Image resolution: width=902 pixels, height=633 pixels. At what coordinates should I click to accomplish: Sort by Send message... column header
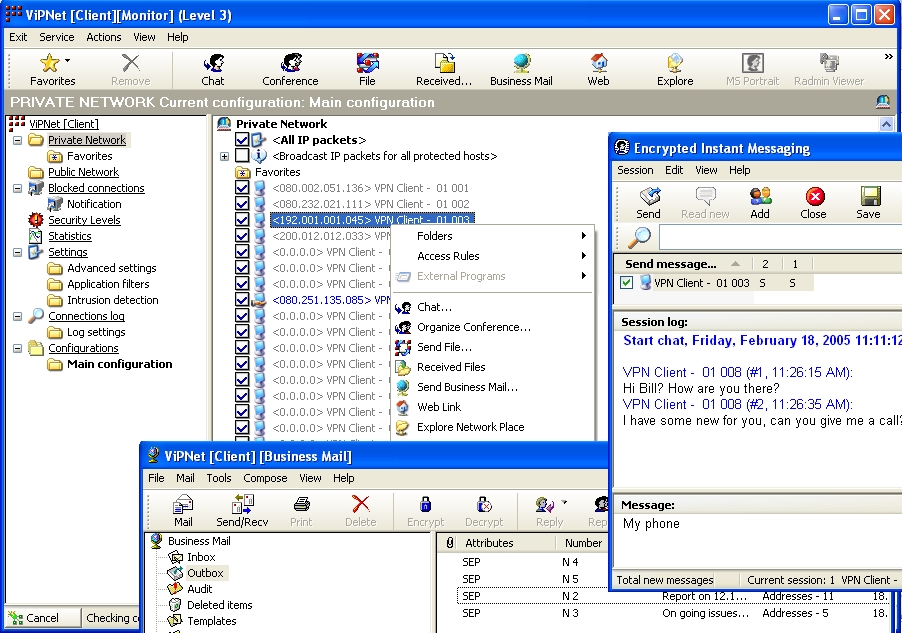point(683,264)
